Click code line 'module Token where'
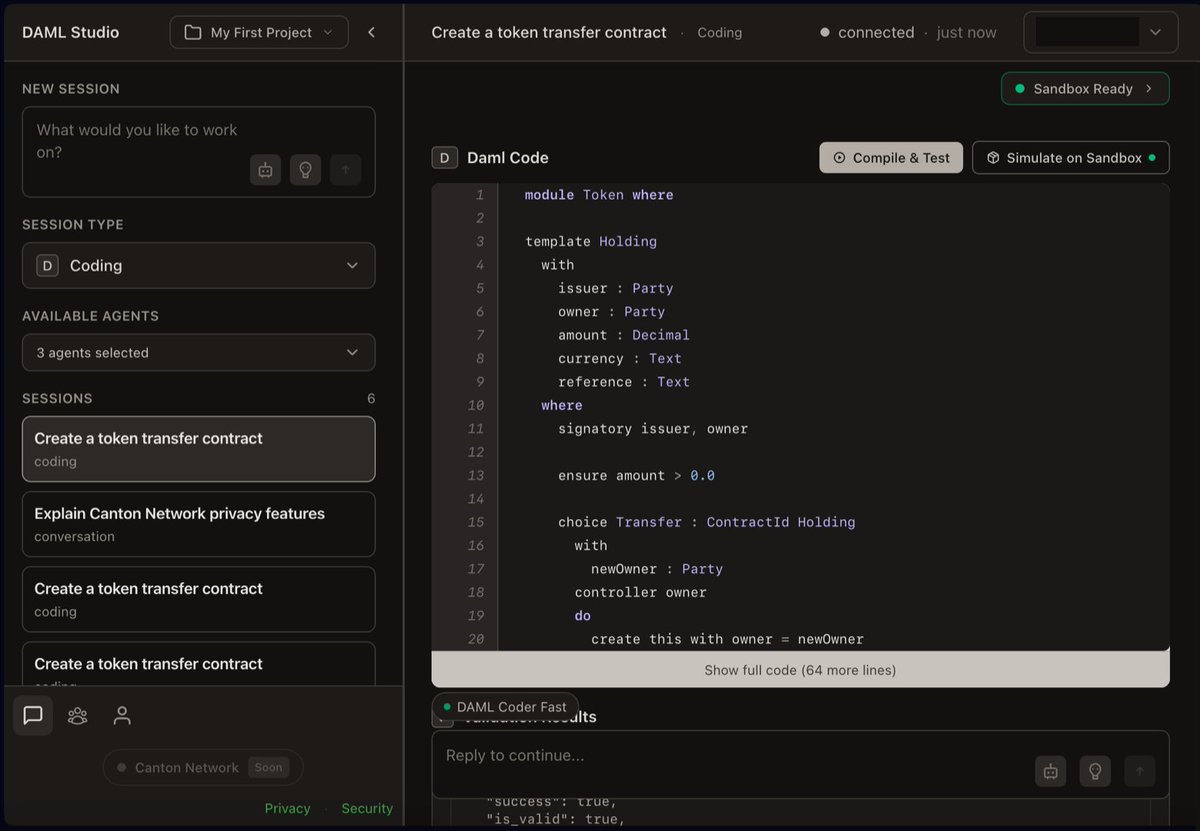Screen dimensions: 1200x831 [x=599, y=195]
